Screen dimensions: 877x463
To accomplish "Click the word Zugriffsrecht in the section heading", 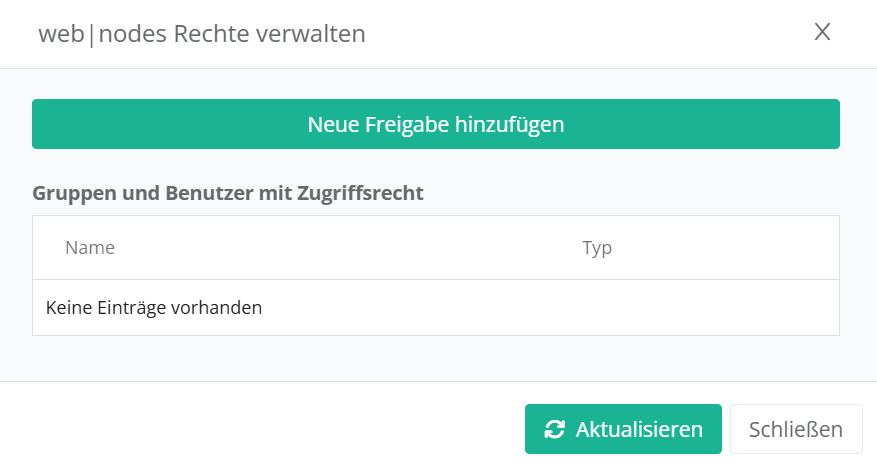I will tap(360, 193).
